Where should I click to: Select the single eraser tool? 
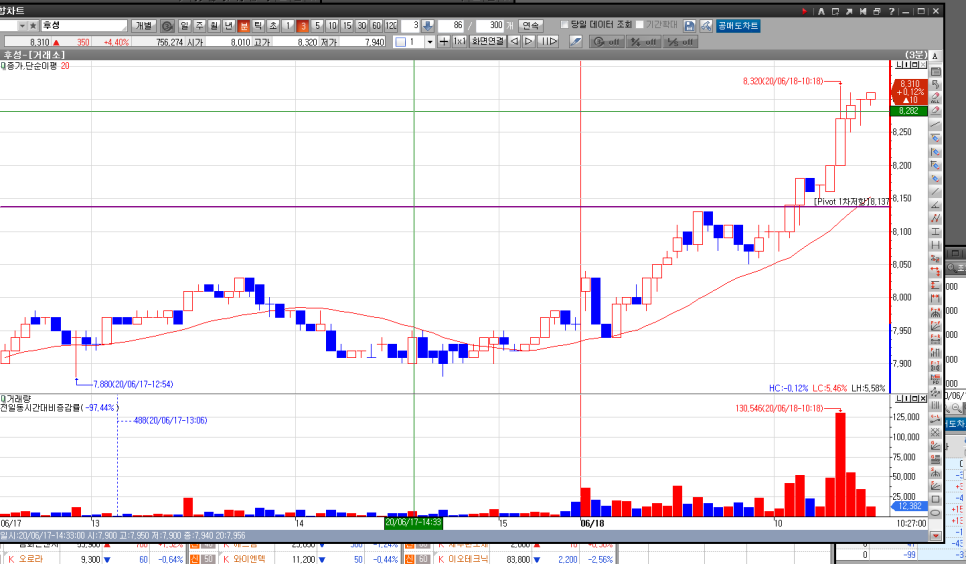(x=935, y=111)
